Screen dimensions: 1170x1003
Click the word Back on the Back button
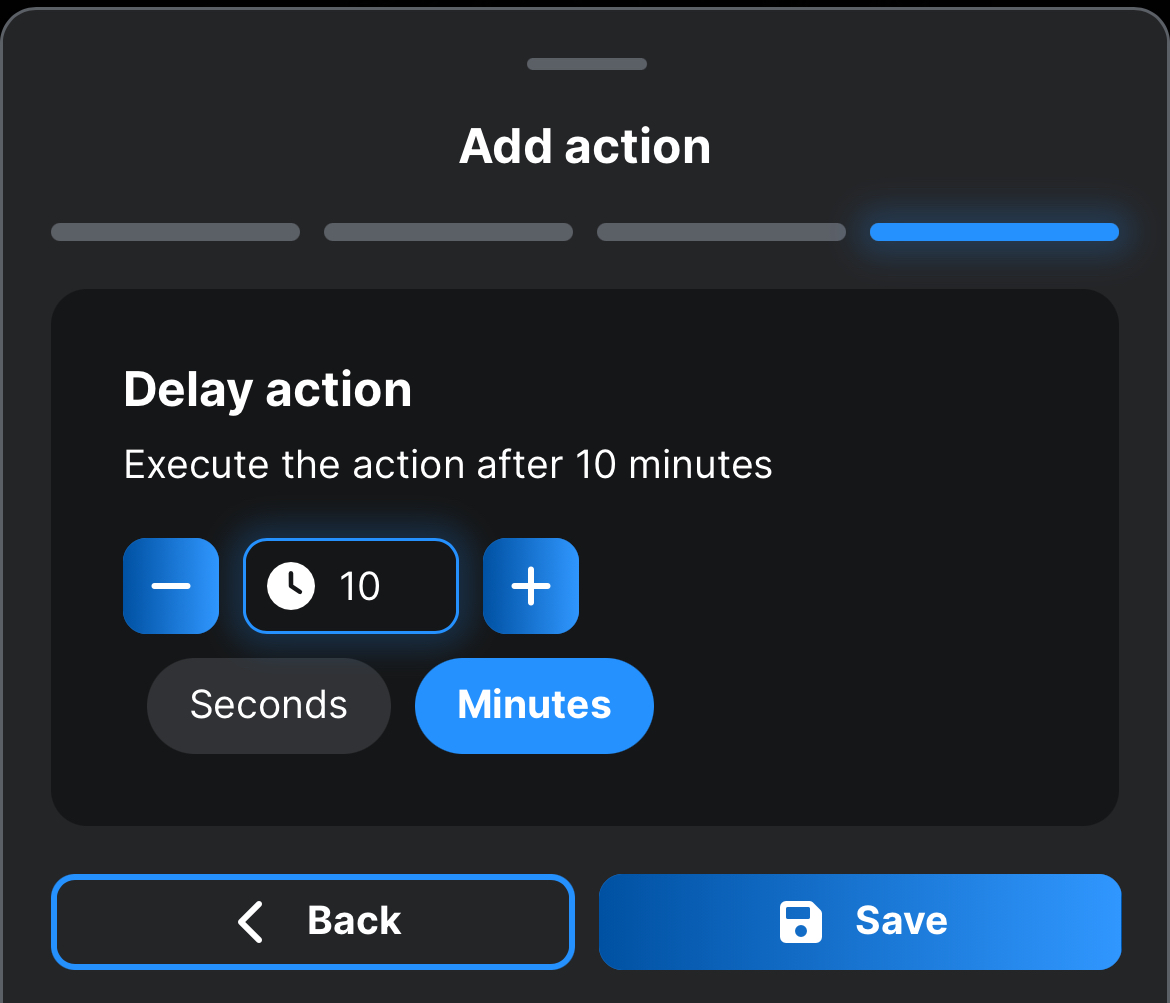pyautogui.click(x=354, y=922)
